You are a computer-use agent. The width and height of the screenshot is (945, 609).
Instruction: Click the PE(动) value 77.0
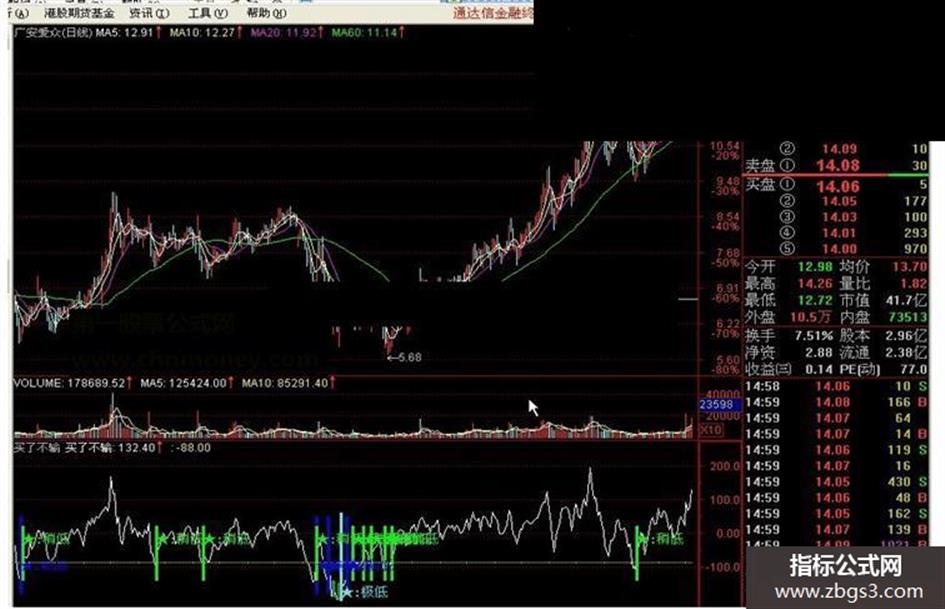[914, 369]
